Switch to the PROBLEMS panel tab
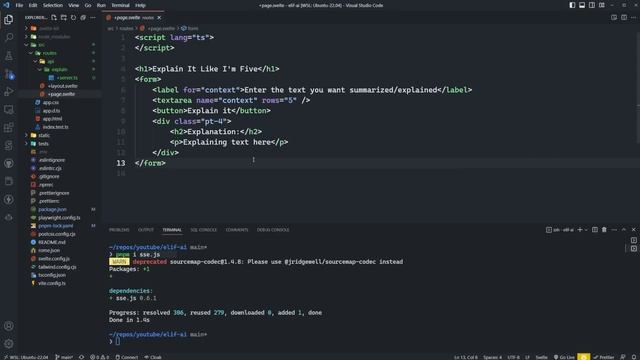 click(119, 230)
